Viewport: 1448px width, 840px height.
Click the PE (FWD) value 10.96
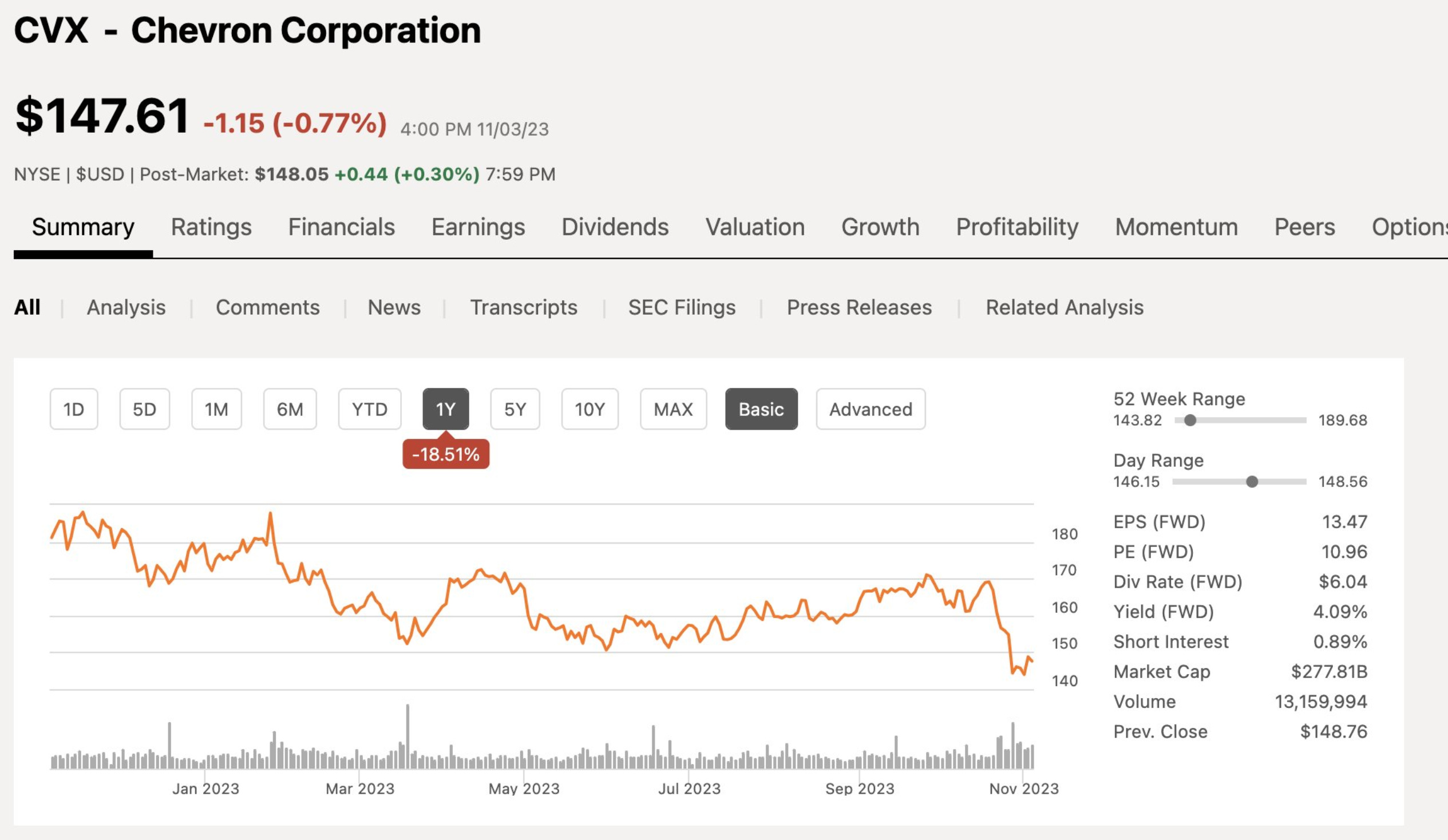pyautogui.click(x=1344, y=552)
